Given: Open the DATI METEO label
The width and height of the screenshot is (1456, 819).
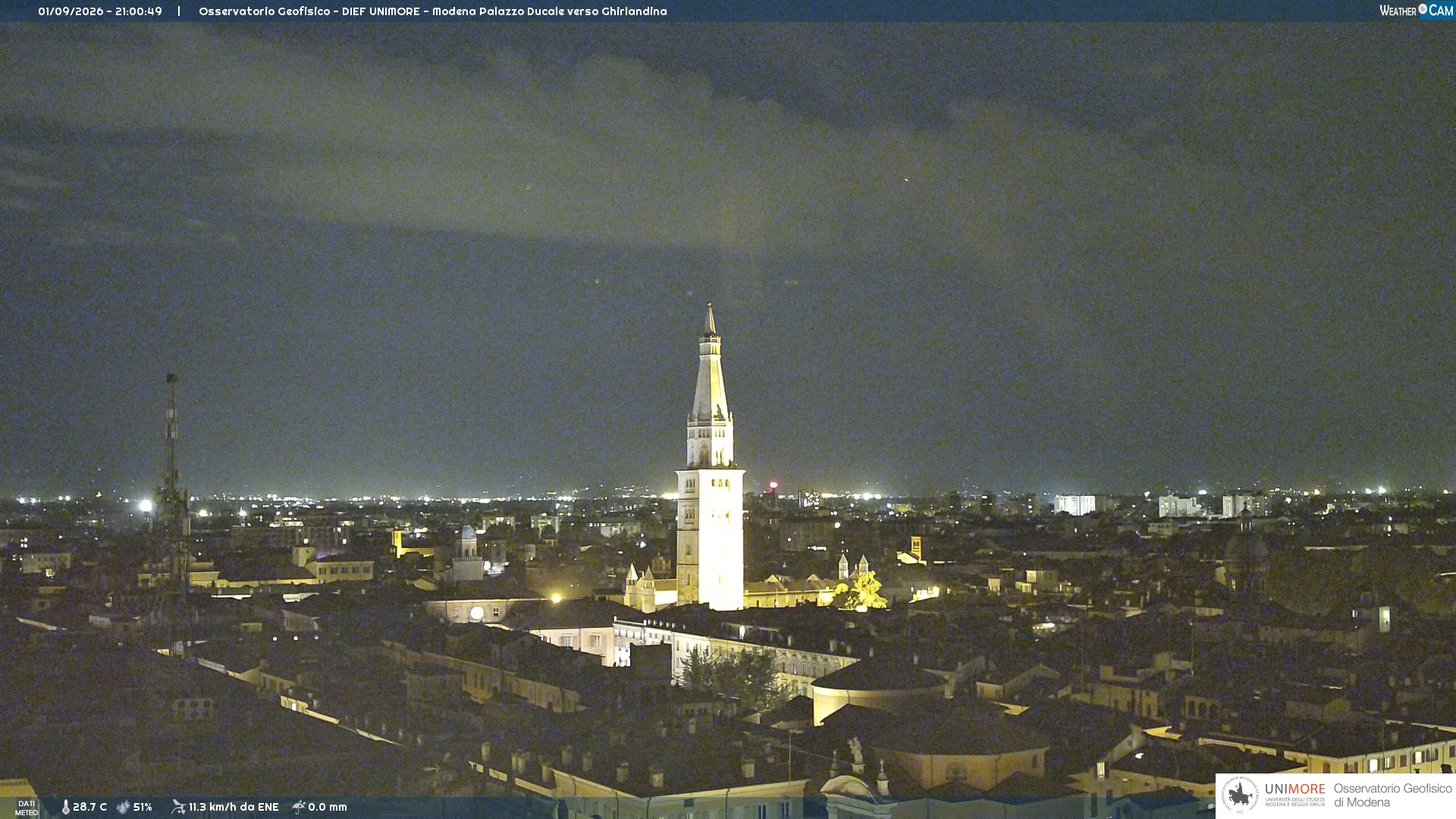Looking at the screenshot, I should tap(27, 808).
